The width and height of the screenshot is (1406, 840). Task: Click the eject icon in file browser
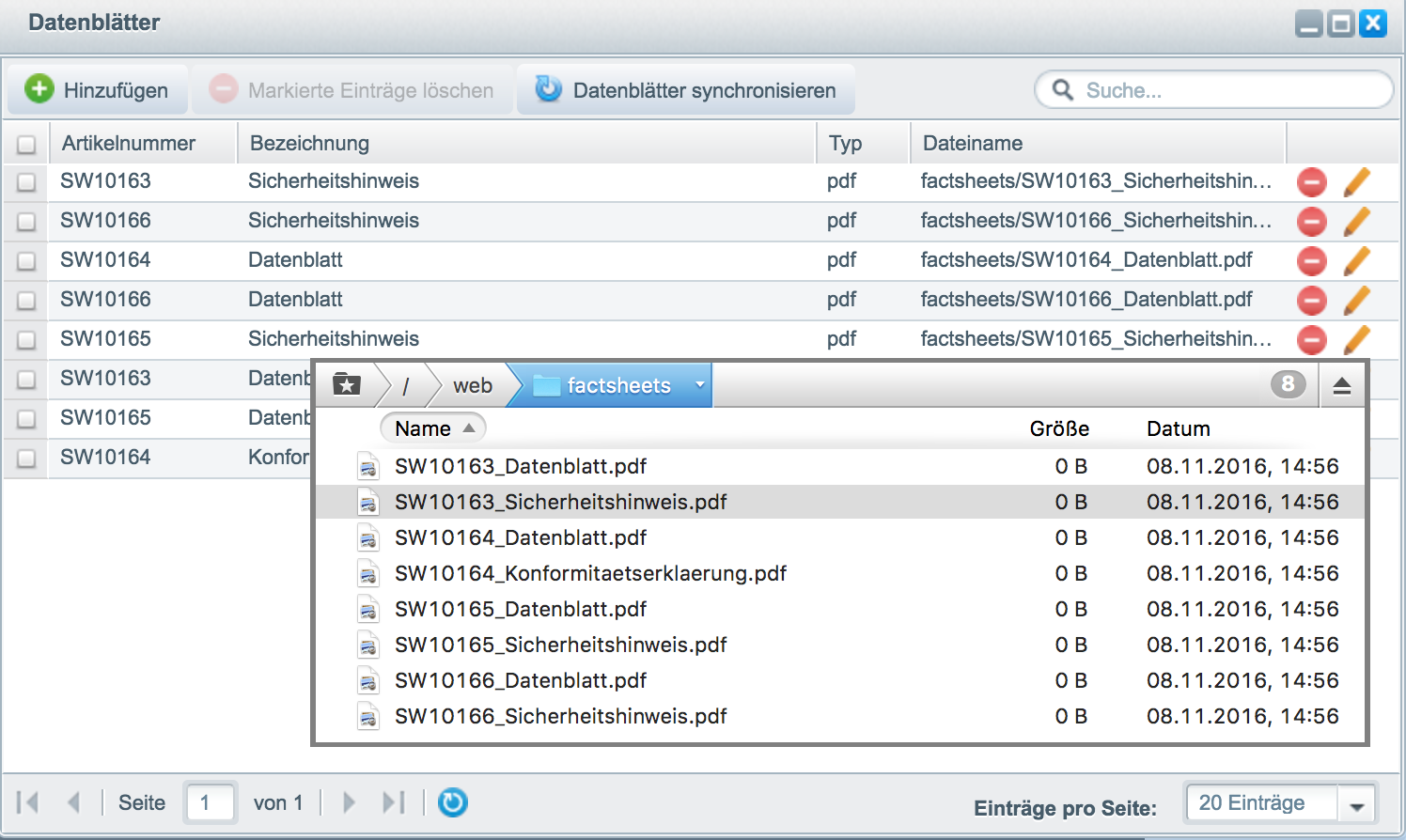pos(1342,385)
